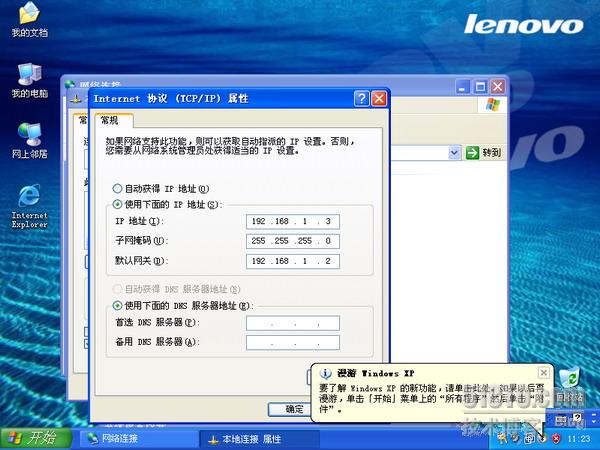Open the 开始 start menu

36,438
